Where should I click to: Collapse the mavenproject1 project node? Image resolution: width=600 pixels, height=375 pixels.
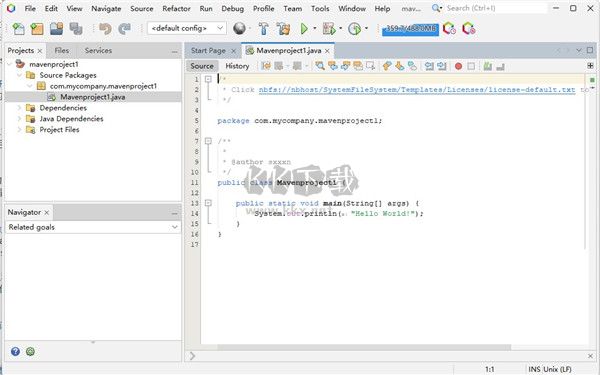[10, 64]
